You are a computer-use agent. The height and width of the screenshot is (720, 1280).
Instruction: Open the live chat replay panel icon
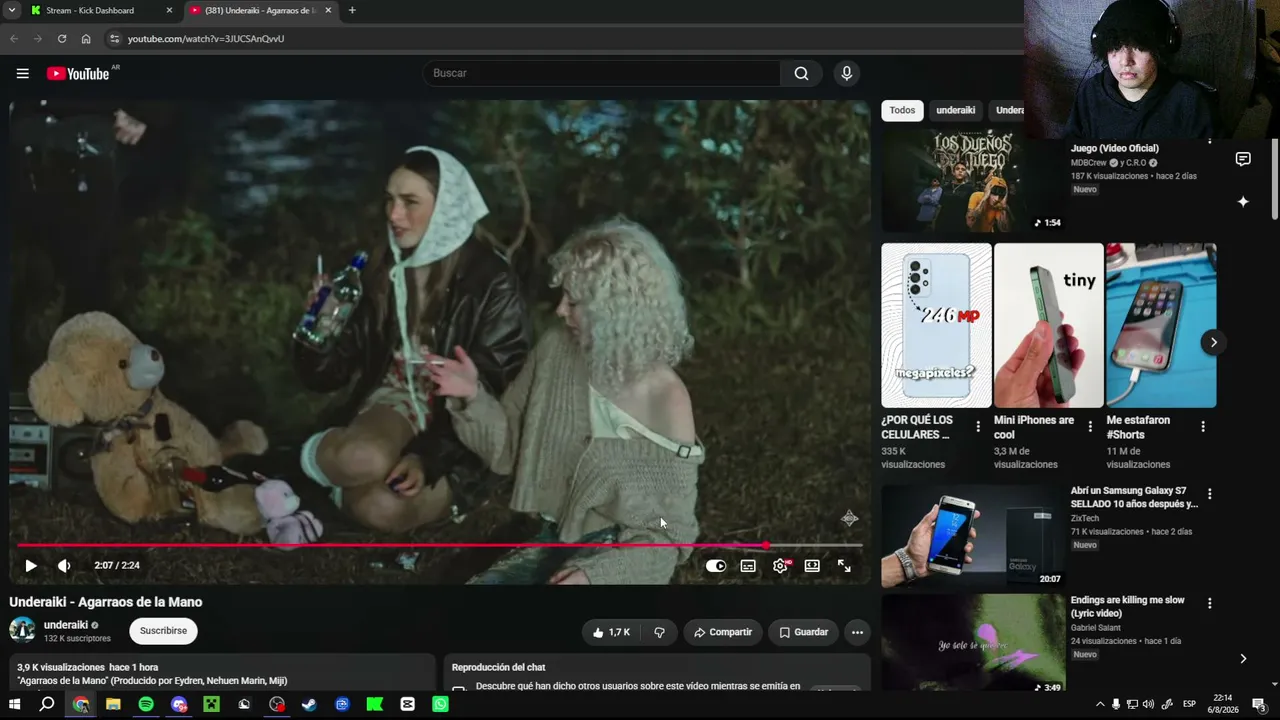(1243, 159)
